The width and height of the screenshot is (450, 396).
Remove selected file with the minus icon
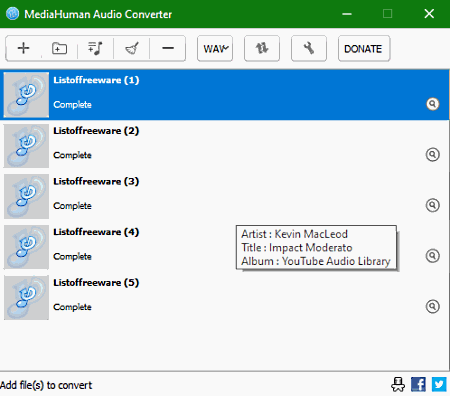[168, 48]
